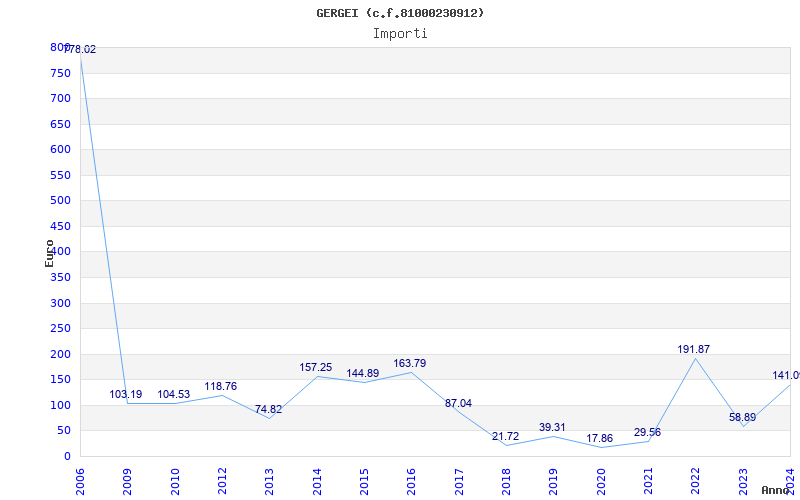Click the x-axis year 2014
This screenshot has width=800, height=500.
(x=317, y=481)
